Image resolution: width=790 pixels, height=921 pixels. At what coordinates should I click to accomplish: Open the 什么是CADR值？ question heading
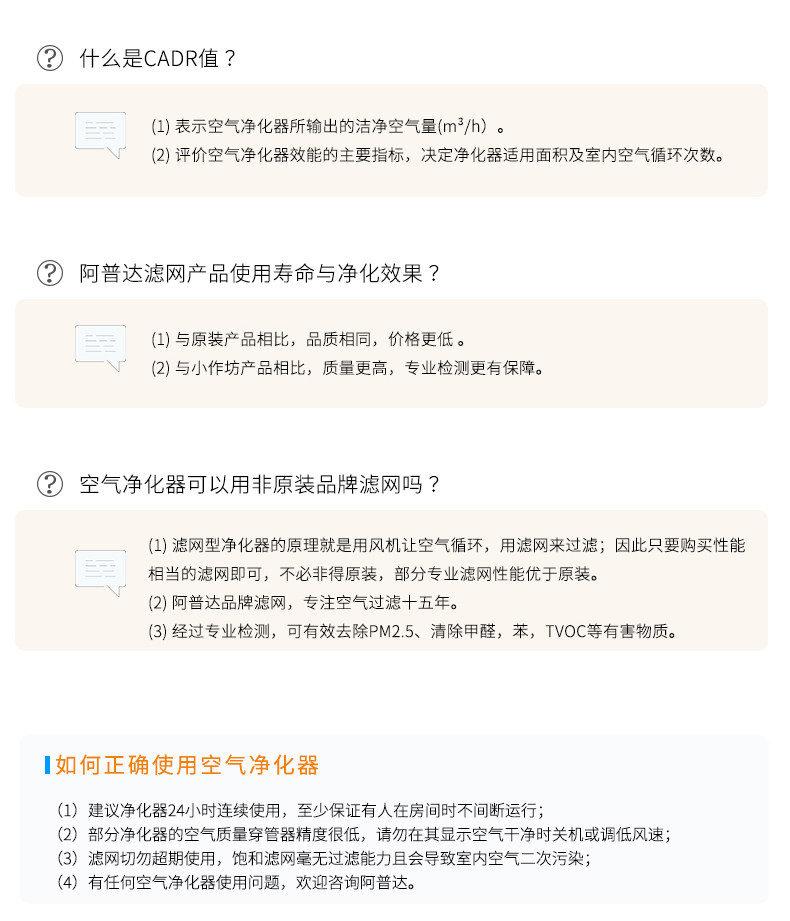[x=158, y=58]
